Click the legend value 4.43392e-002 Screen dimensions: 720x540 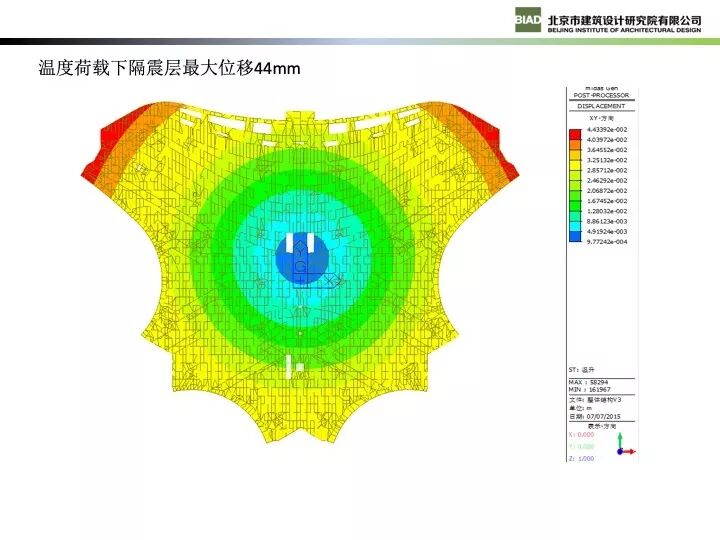(607, 129)
